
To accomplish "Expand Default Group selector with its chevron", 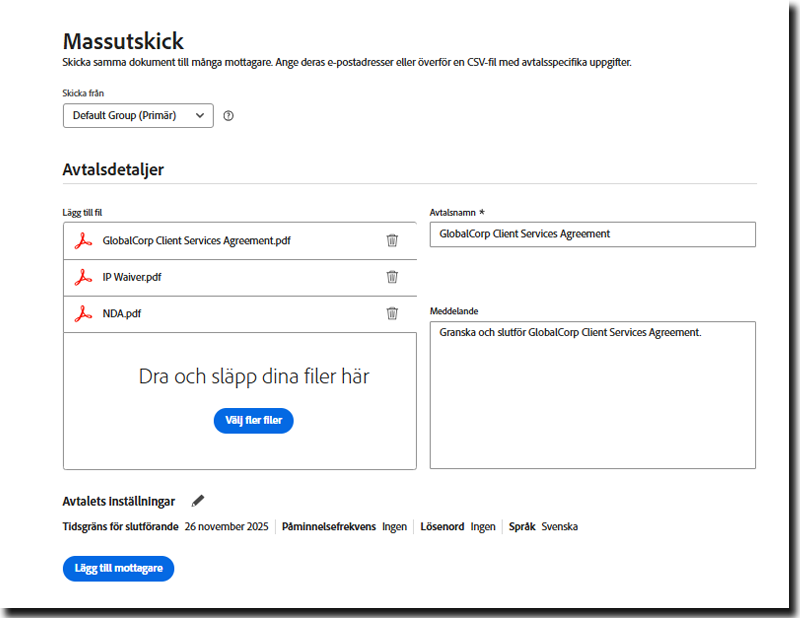I will click(x=200, y=115).
